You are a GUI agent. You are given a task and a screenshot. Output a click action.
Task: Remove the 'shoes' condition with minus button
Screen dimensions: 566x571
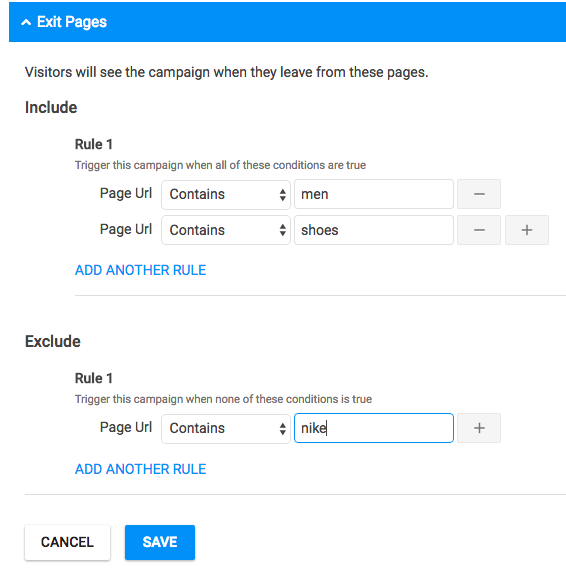click(479, 230)
